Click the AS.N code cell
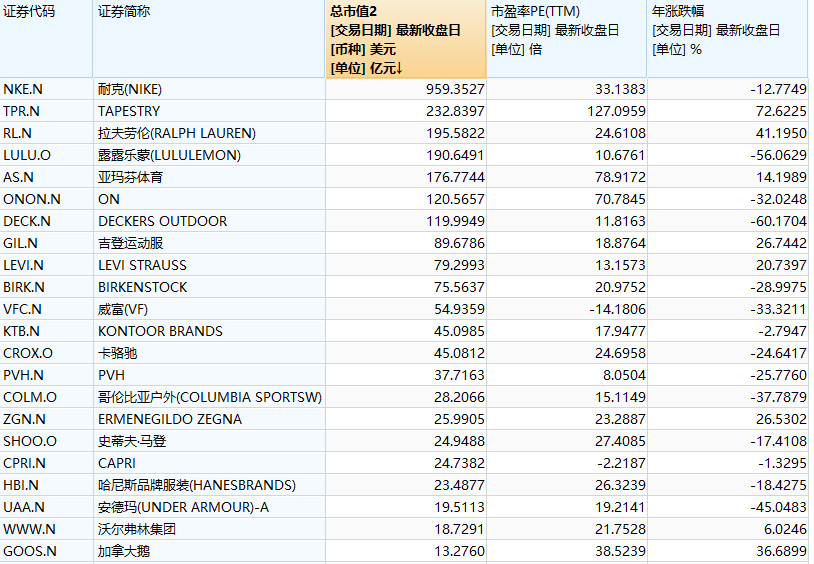 [46, 177]
